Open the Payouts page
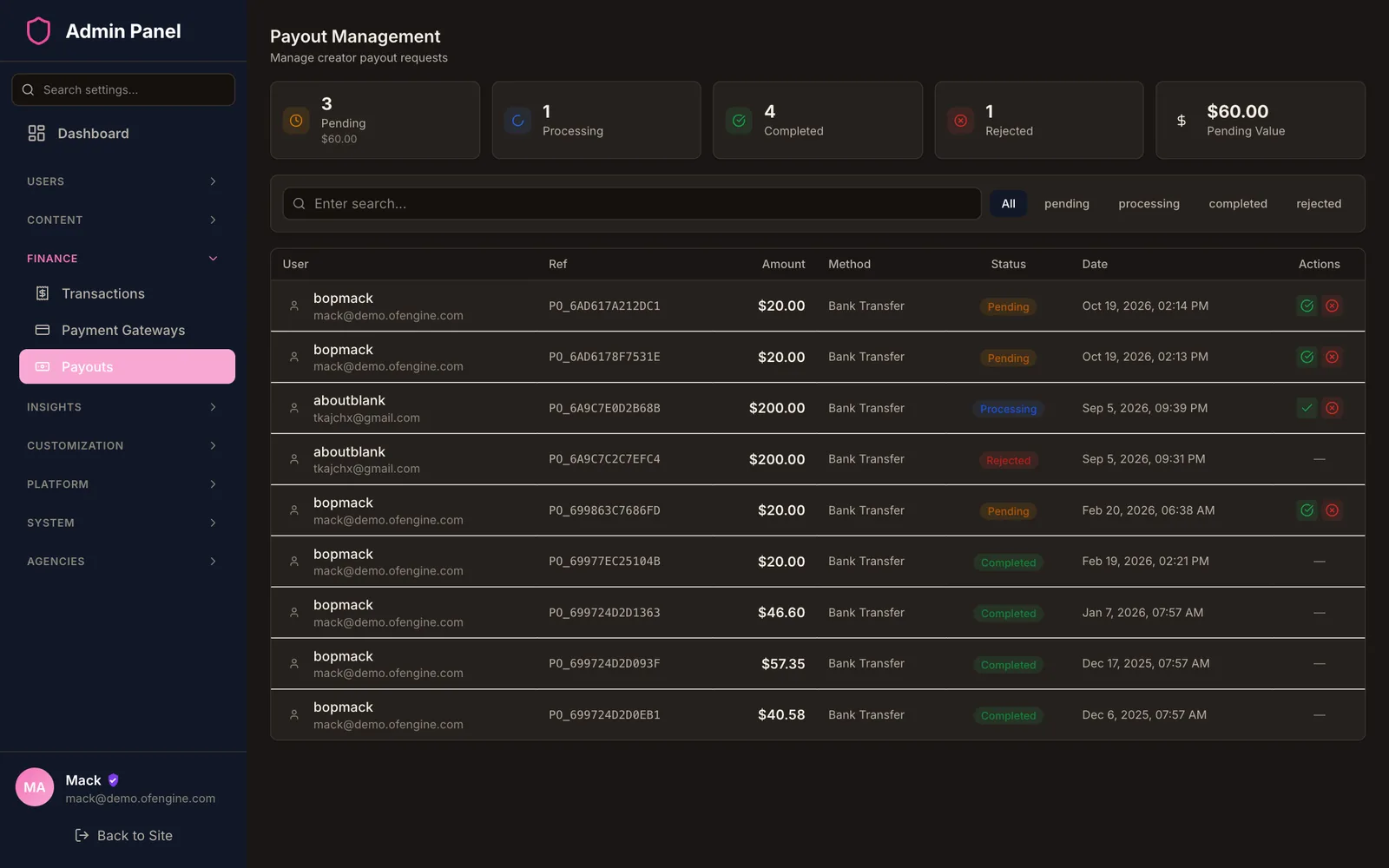 127,366
